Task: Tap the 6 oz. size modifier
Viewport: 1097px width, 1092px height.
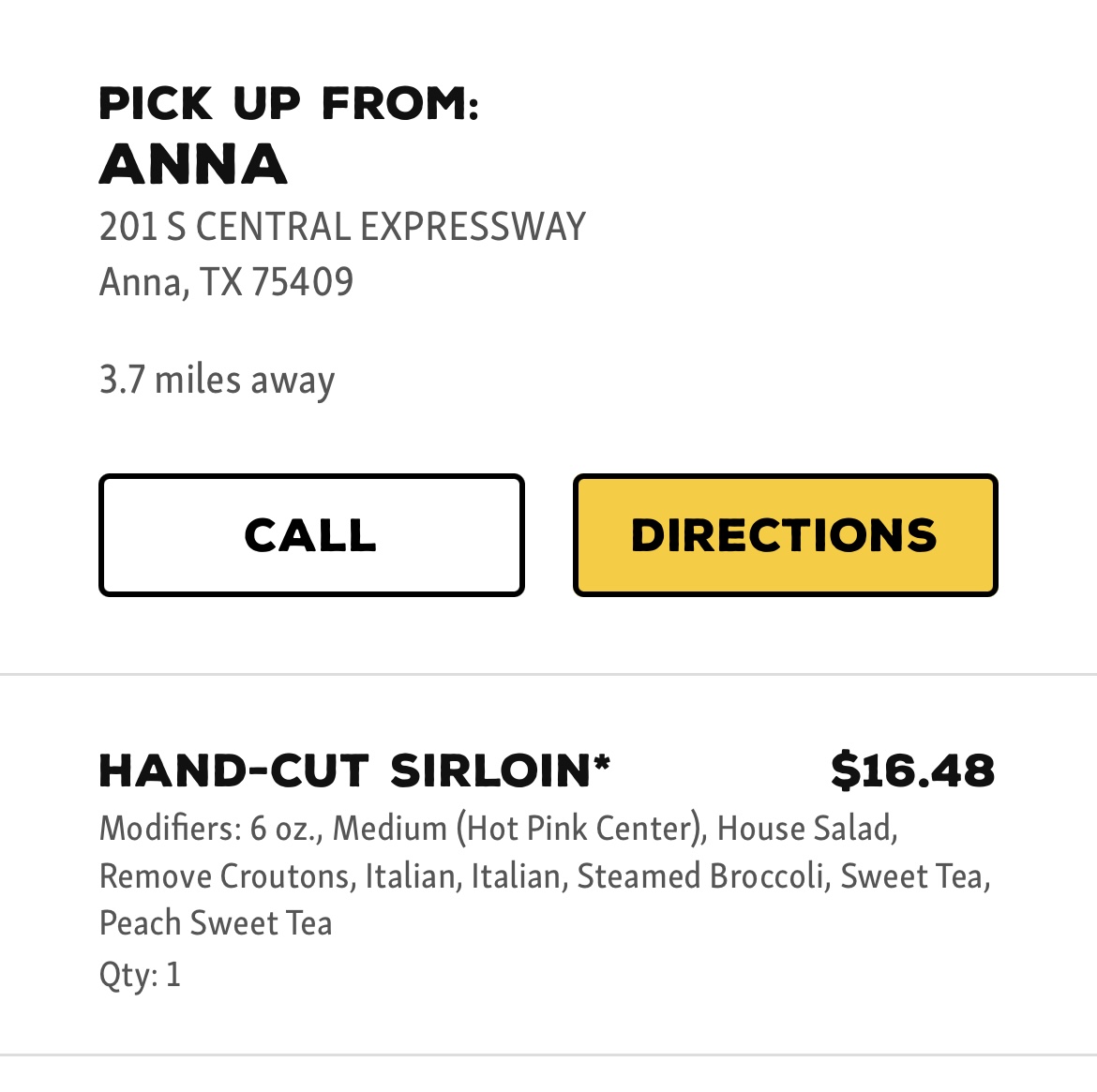Action: tap(285, 829)
